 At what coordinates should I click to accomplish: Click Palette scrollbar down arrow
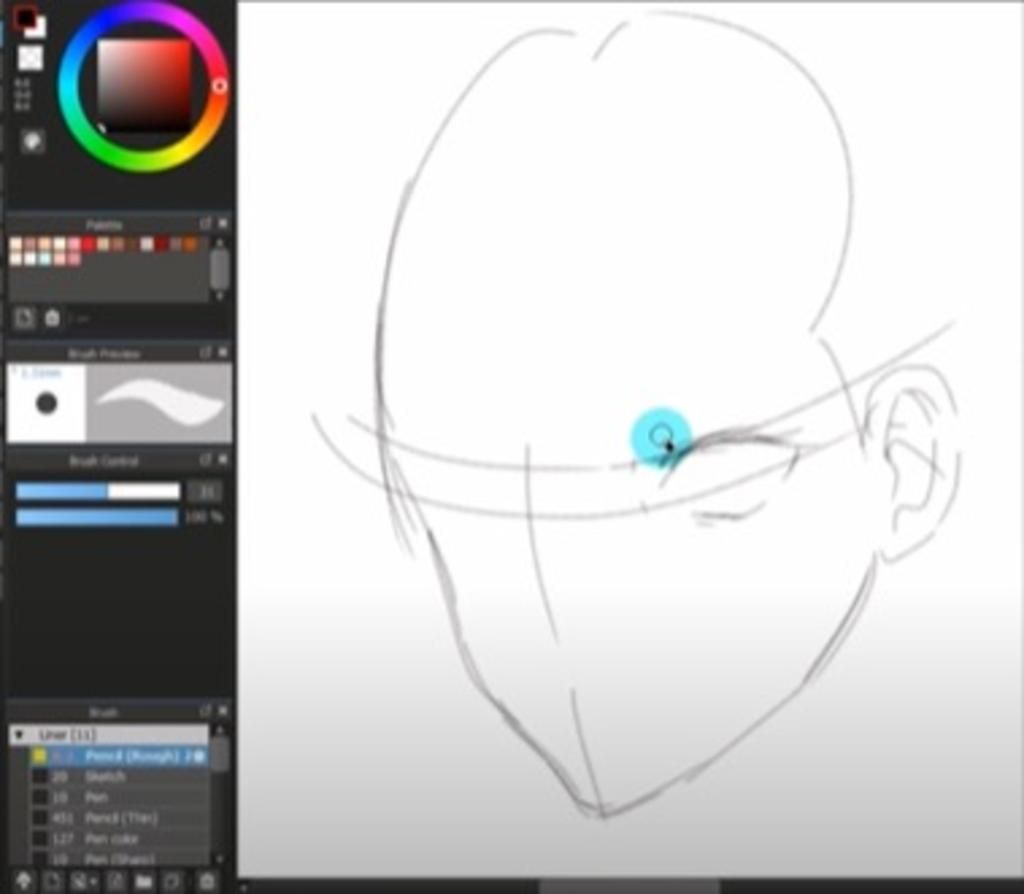coord(220,296)
